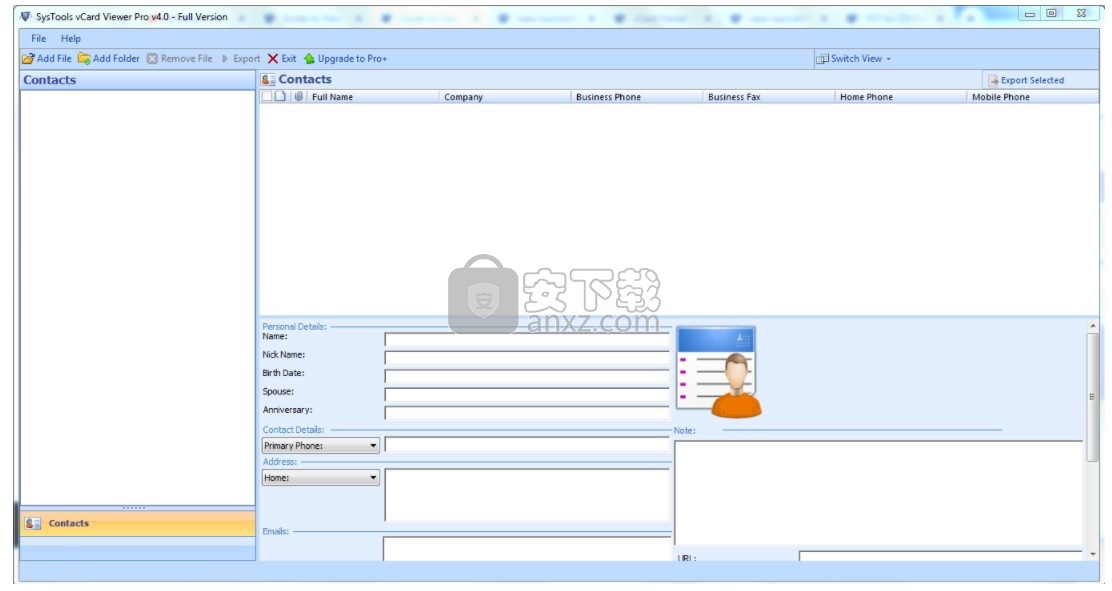Sort by Home Phone column header

coord(900,97)
